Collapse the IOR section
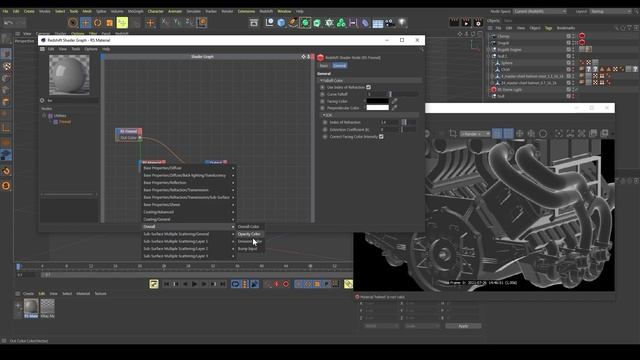Screen dimensions: 640x360 (x=324, y=116)
